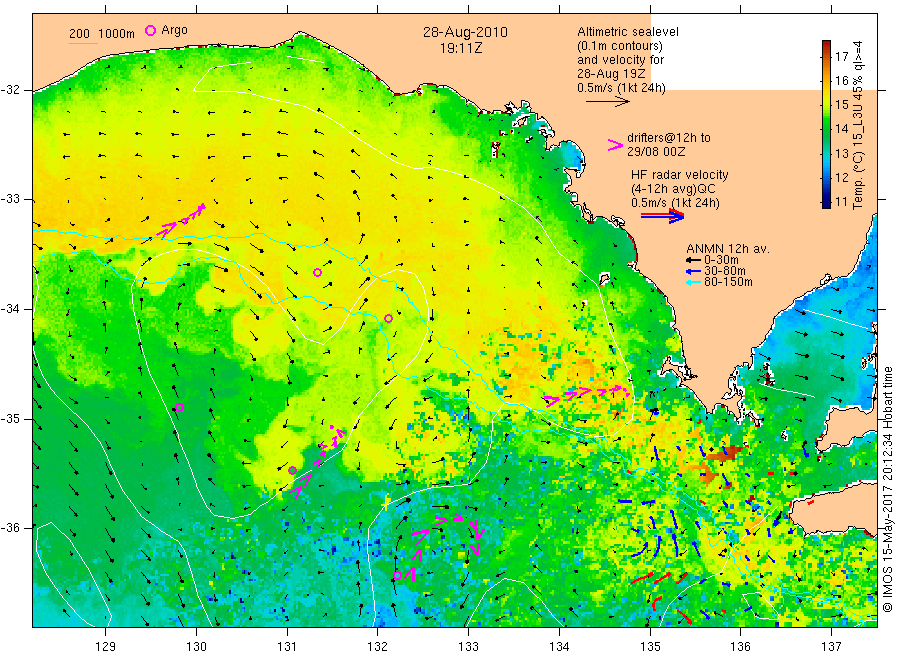This screenshot has width=900, height=660.
Task: Click the IMOS copyright timestamp text
Action: [x=888, y=490]
